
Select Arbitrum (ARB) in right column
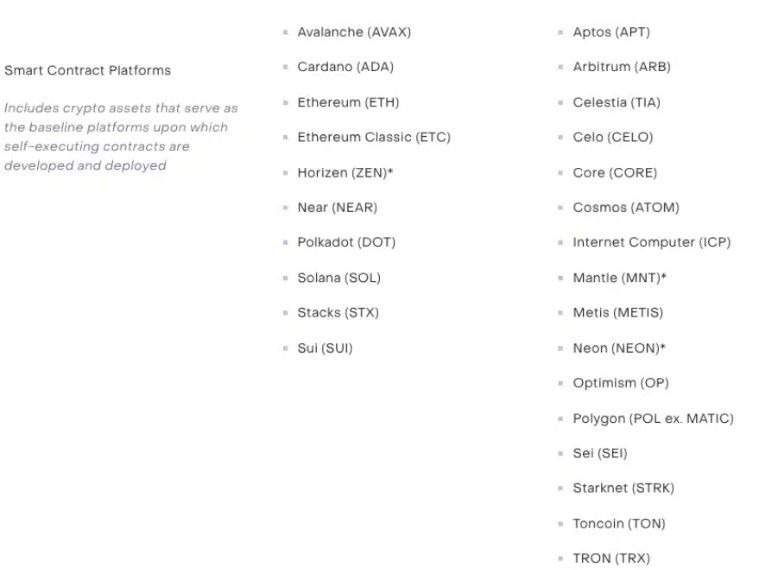(621, 67)
